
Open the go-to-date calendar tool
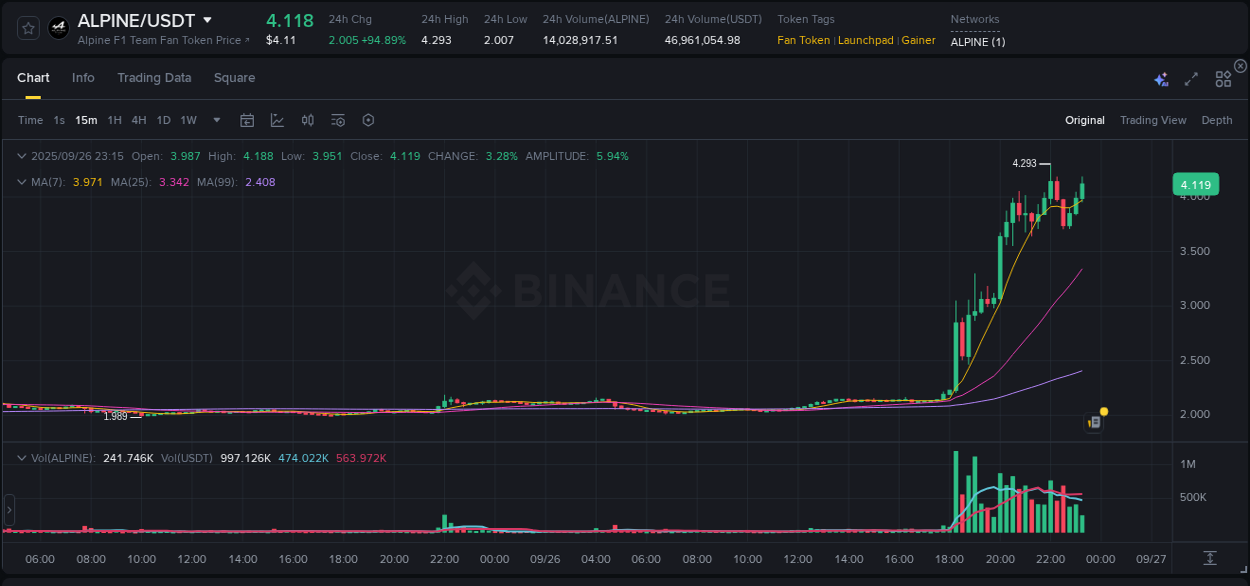click(x=247, y=119)
